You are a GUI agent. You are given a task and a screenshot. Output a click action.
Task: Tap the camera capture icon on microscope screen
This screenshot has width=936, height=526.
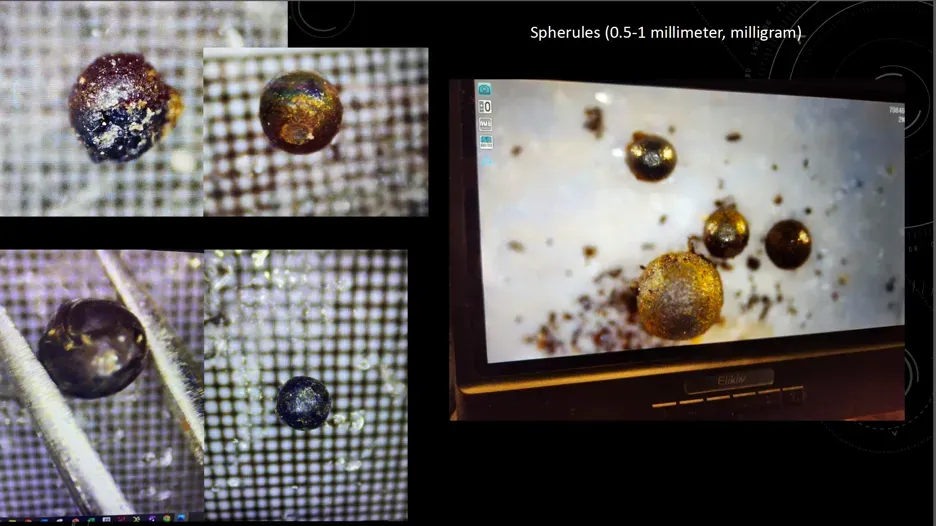point(484,89)
